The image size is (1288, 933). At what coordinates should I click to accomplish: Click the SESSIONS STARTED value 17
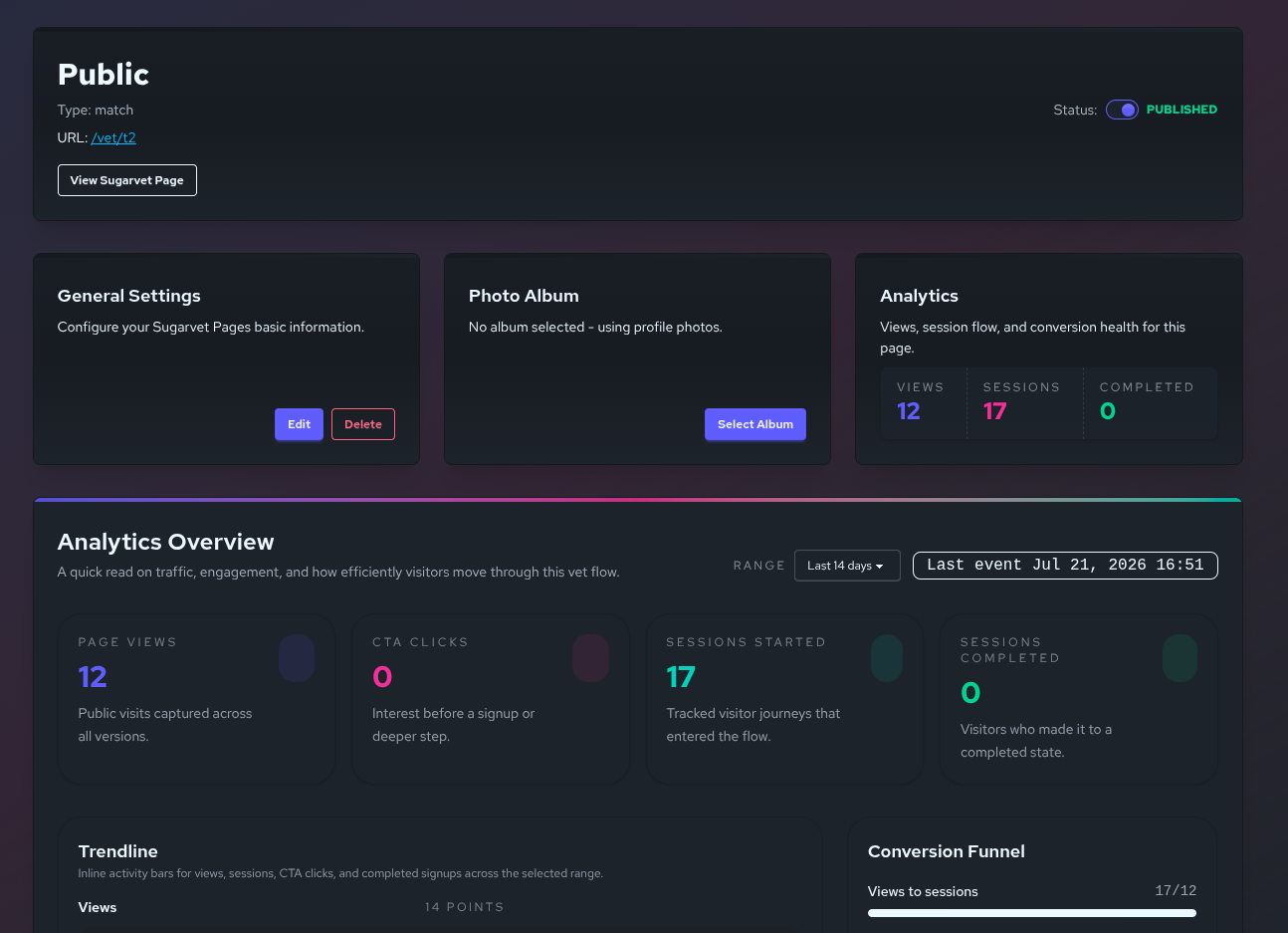681,677
